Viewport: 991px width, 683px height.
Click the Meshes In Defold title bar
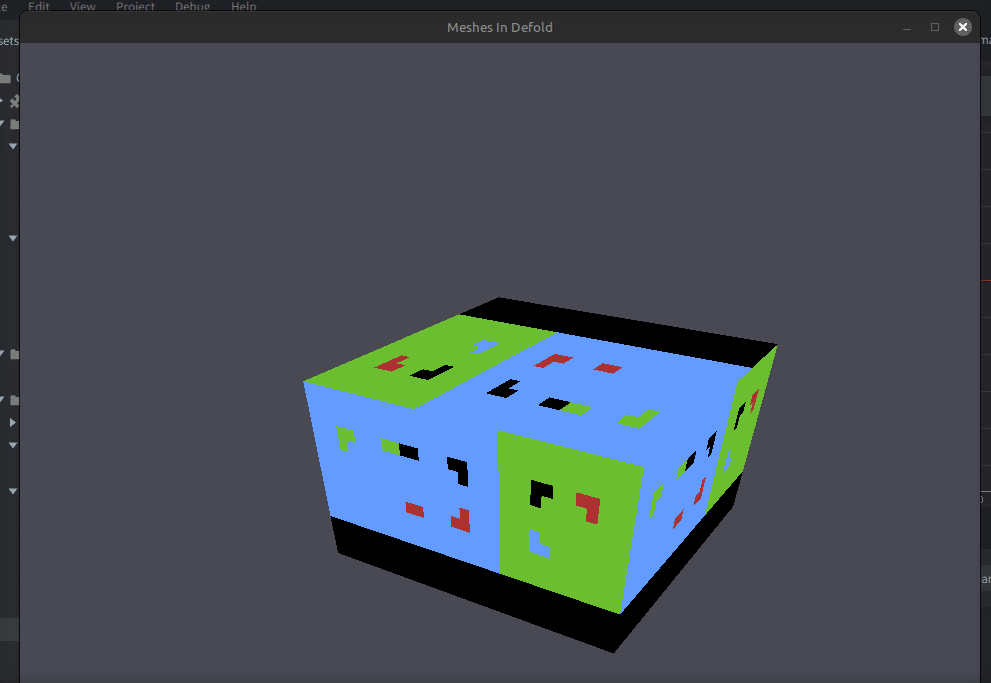click(499, 27)
